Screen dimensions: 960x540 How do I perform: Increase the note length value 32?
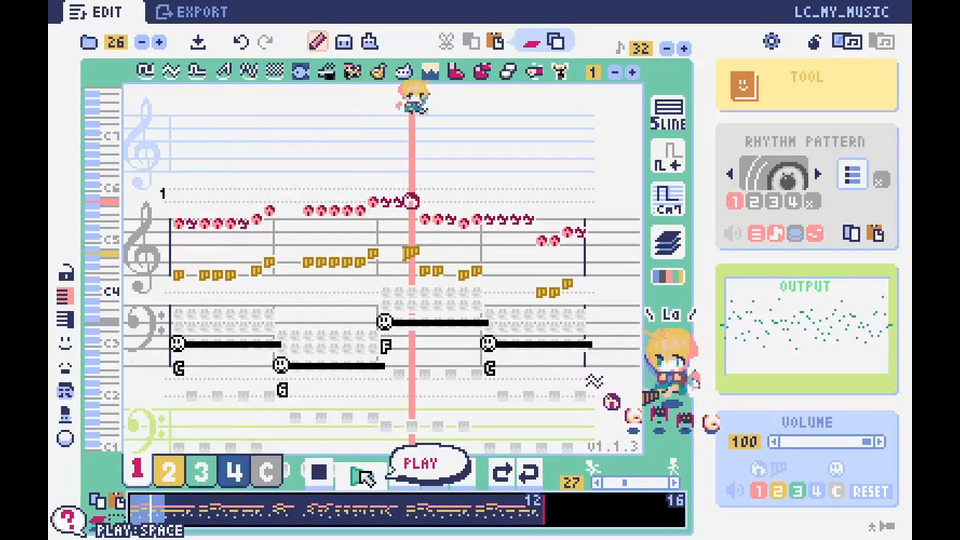(684, 48)
